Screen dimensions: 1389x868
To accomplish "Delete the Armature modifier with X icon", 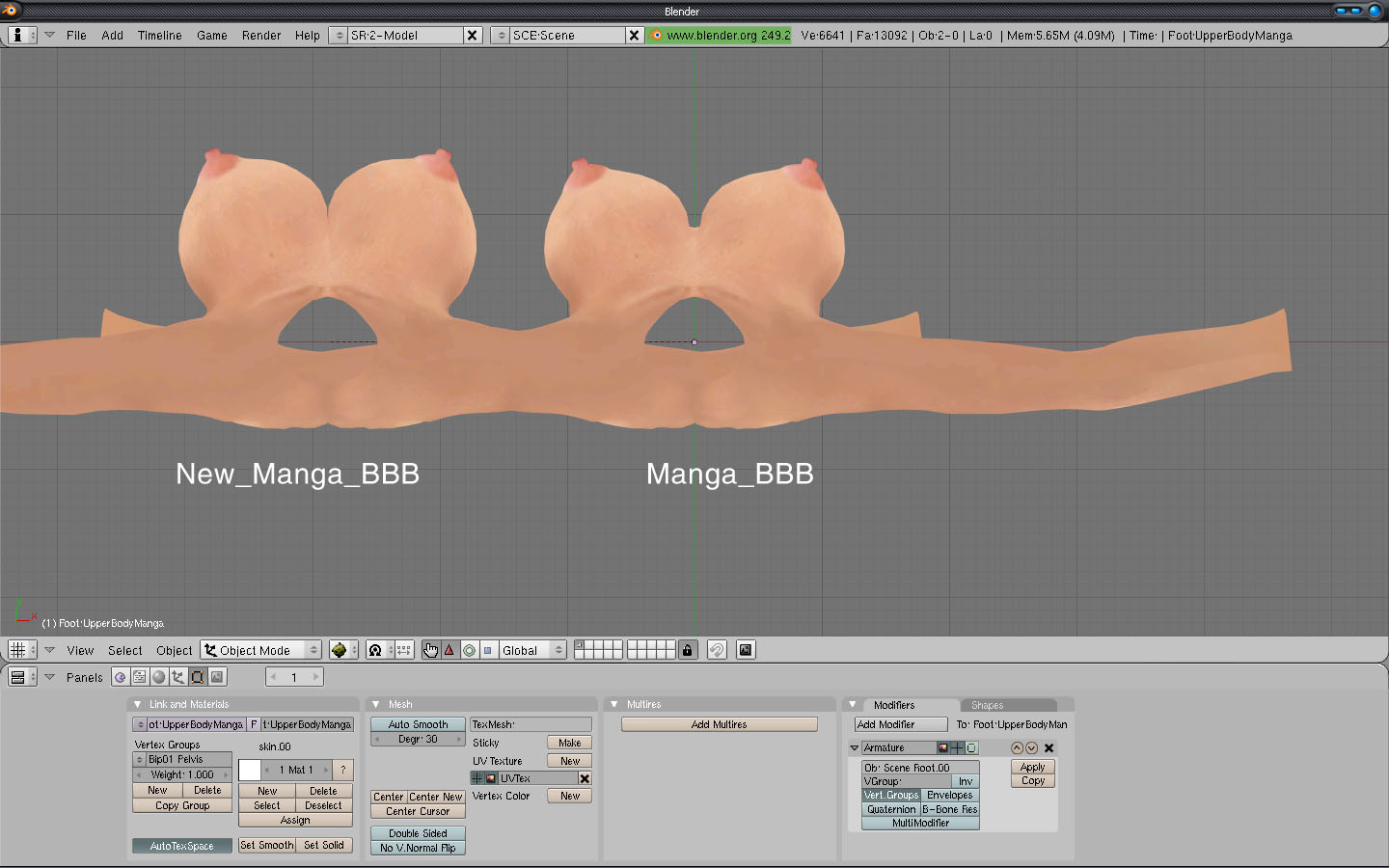I will point(1049,747).
